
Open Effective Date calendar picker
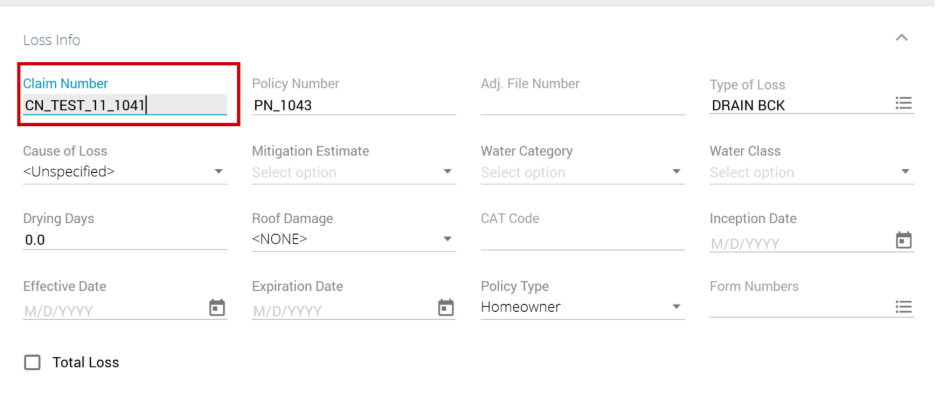pyautogui.click(x=216, y=308)
